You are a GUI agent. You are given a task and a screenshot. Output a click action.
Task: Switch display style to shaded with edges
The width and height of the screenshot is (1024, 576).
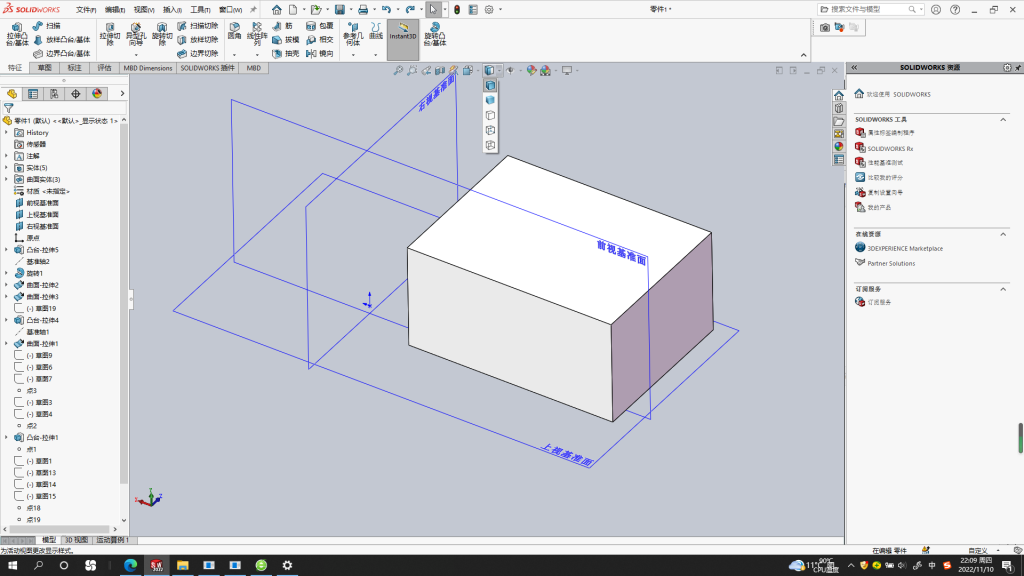tap(490, 86)
